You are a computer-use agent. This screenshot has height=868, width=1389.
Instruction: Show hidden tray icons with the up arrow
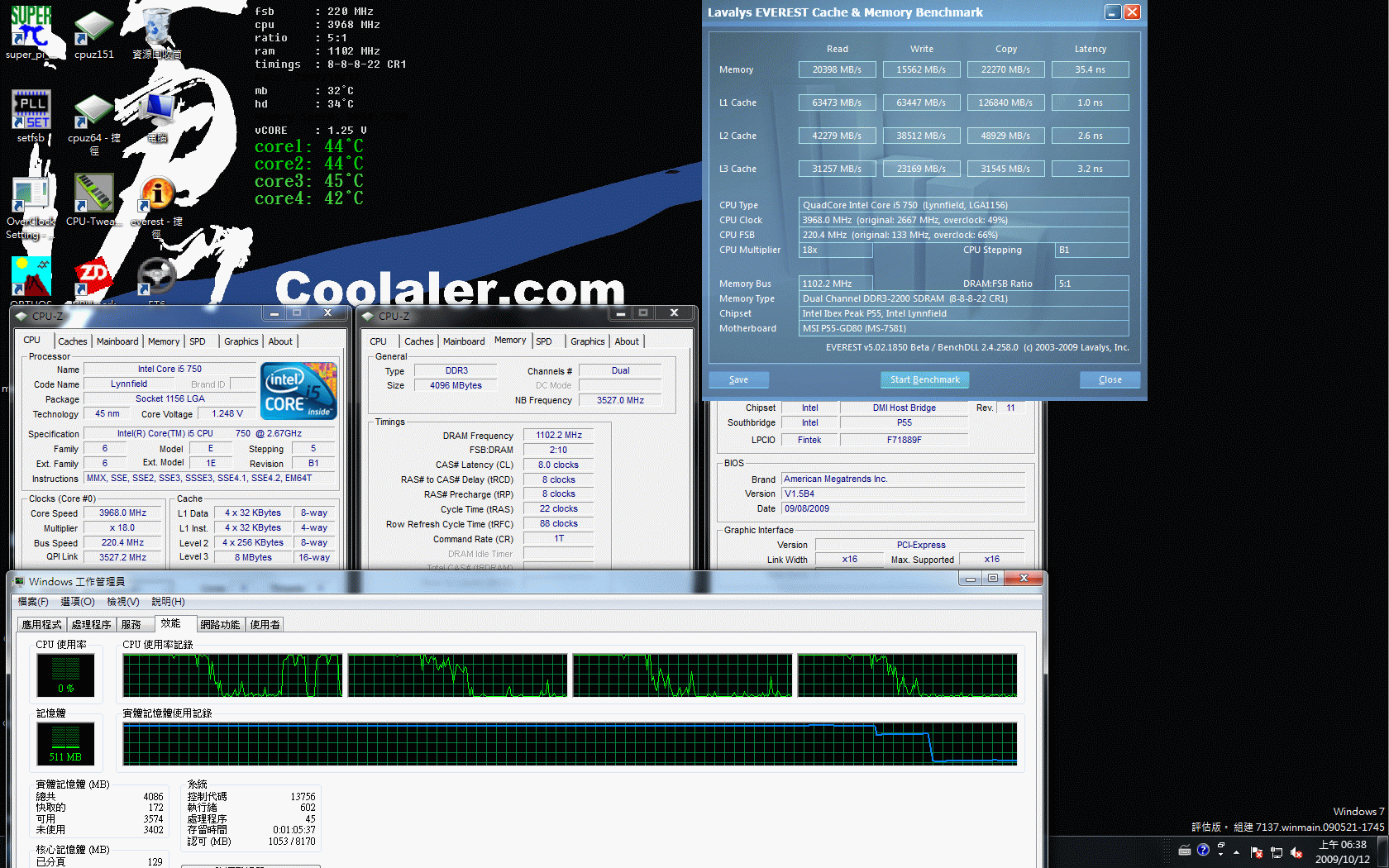(1237, 852)
